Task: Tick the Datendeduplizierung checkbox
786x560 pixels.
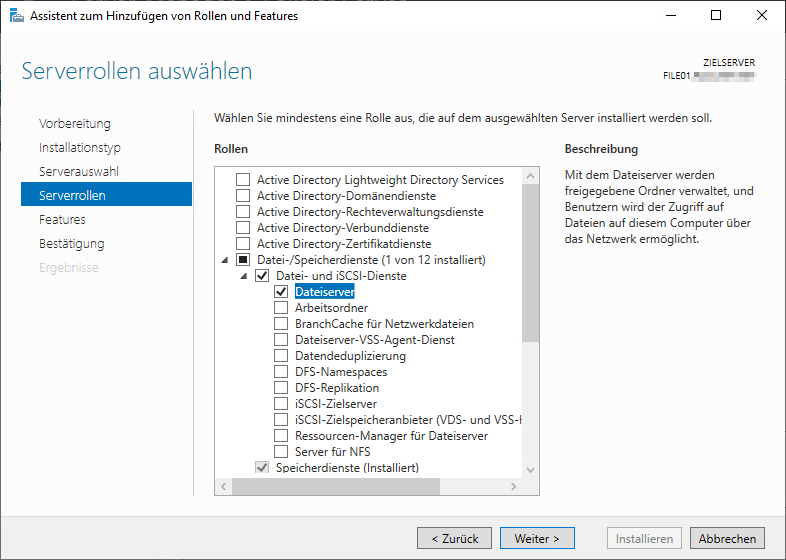Action: [x=281, y=356]
